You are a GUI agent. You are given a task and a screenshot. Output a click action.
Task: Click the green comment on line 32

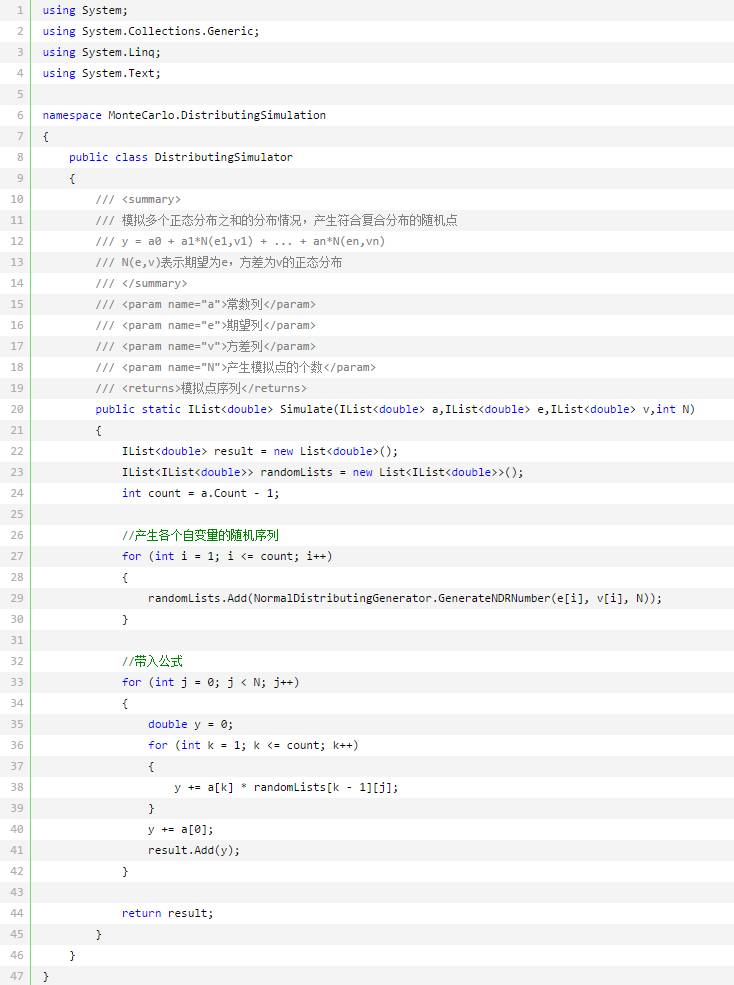(152, 661)
